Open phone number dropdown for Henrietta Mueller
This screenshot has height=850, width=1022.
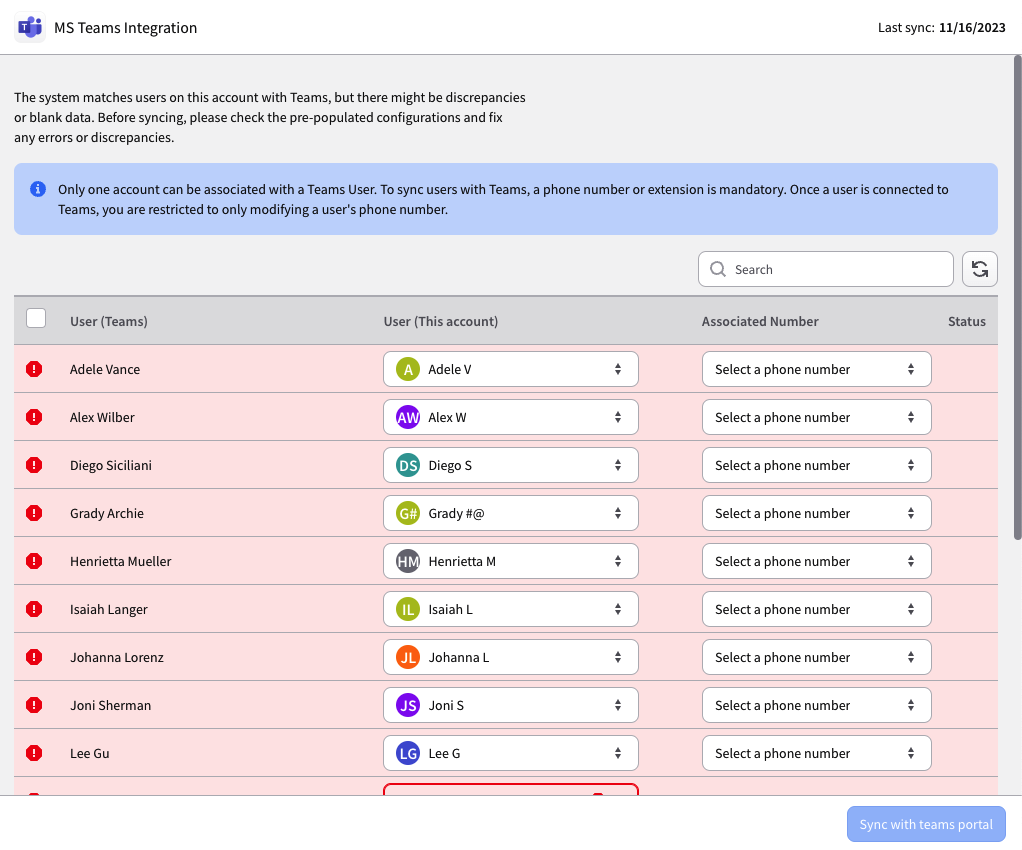pos(817,561)
